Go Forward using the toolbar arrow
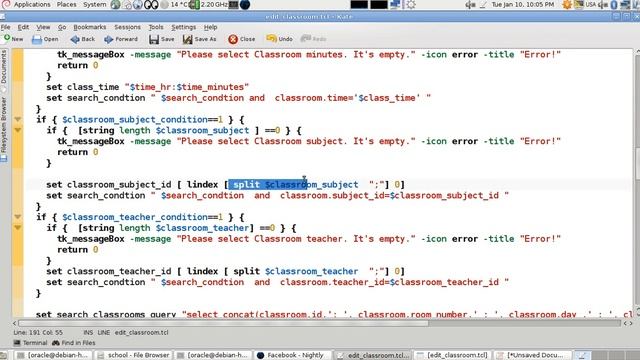The width and height of the screenshot is (640, 360). [121, 39]
